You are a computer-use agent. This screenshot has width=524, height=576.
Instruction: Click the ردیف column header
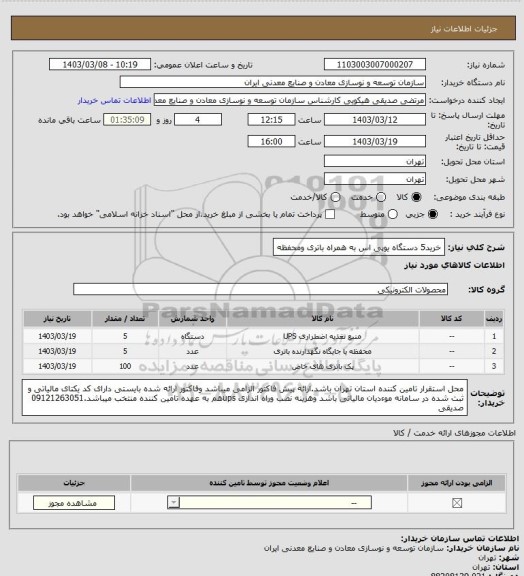pos(494,319)
